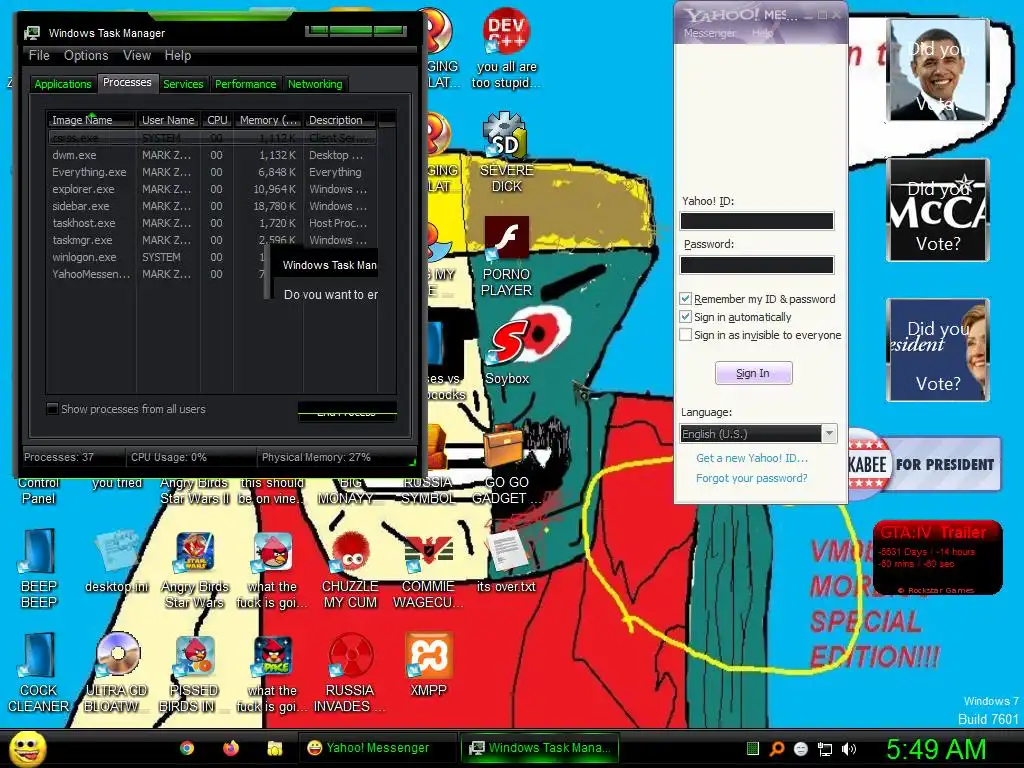Open the COCK CLEANER desktop icon
Screen dimensions: 1024x768
[39, 655]
